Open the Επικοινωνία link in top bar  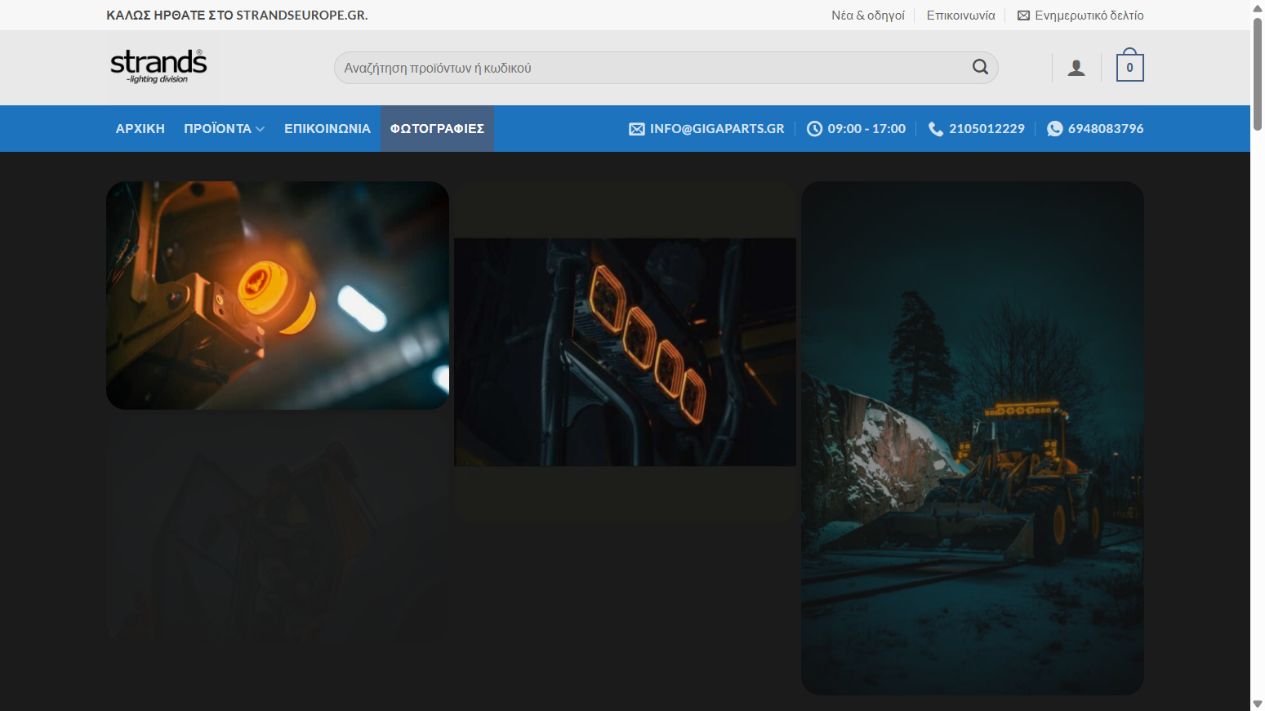(961, 16)
